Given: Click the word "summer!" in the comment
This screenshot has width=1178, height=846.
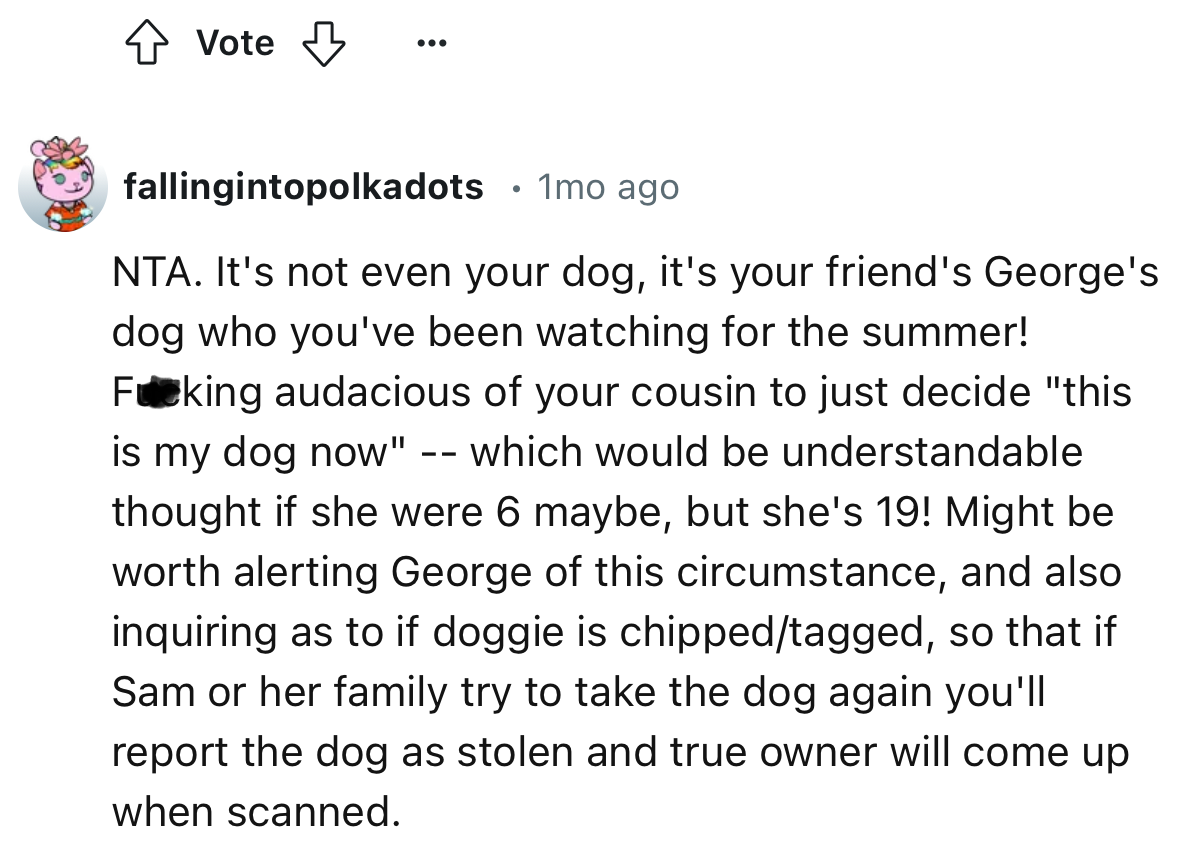Looking at the screenshot, I should point(945,332).
